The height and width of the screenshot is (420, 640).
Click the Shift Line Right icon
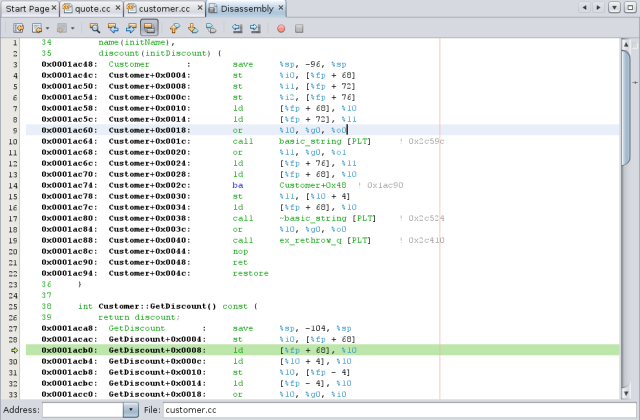click(256, 28)
